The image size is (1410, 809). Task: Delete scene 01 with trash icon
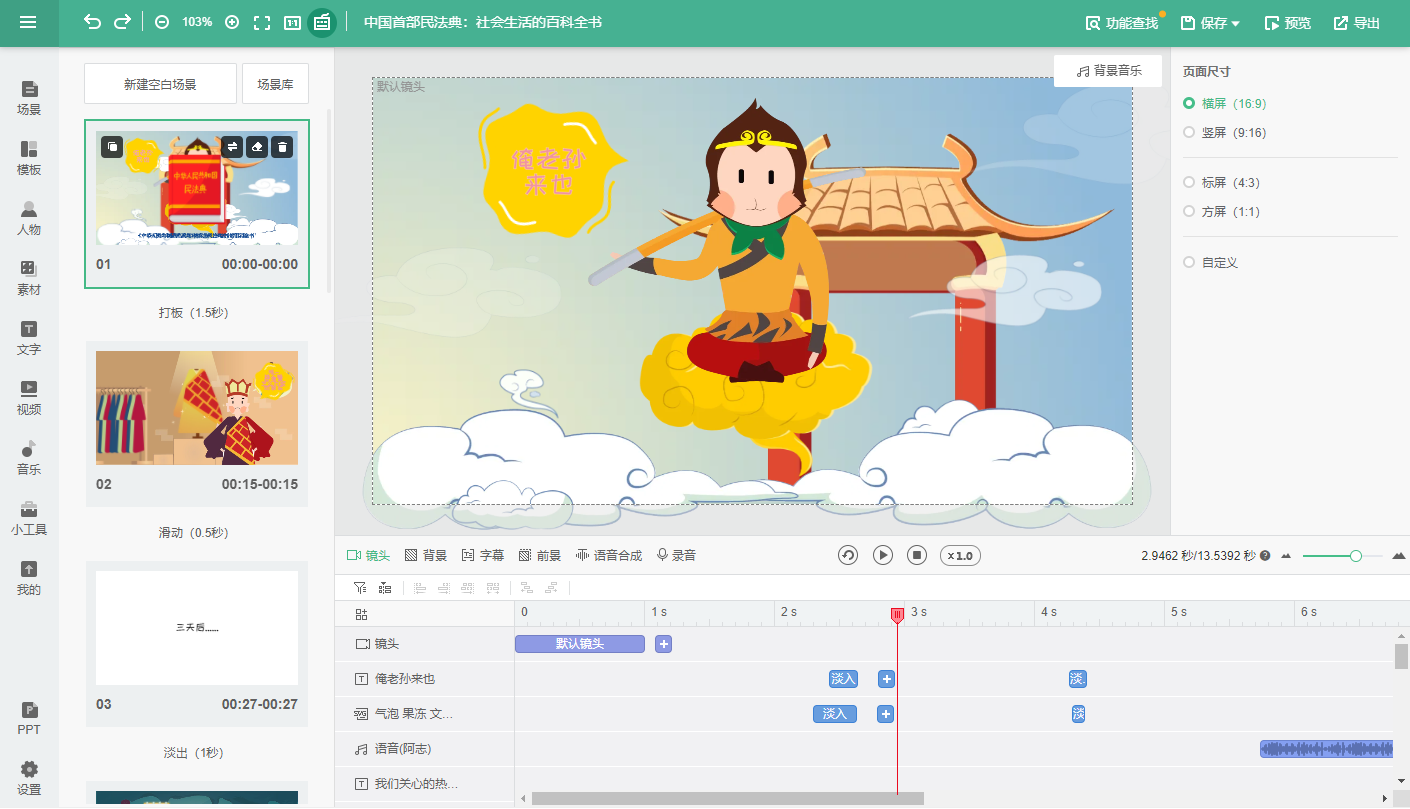point(282,147)
